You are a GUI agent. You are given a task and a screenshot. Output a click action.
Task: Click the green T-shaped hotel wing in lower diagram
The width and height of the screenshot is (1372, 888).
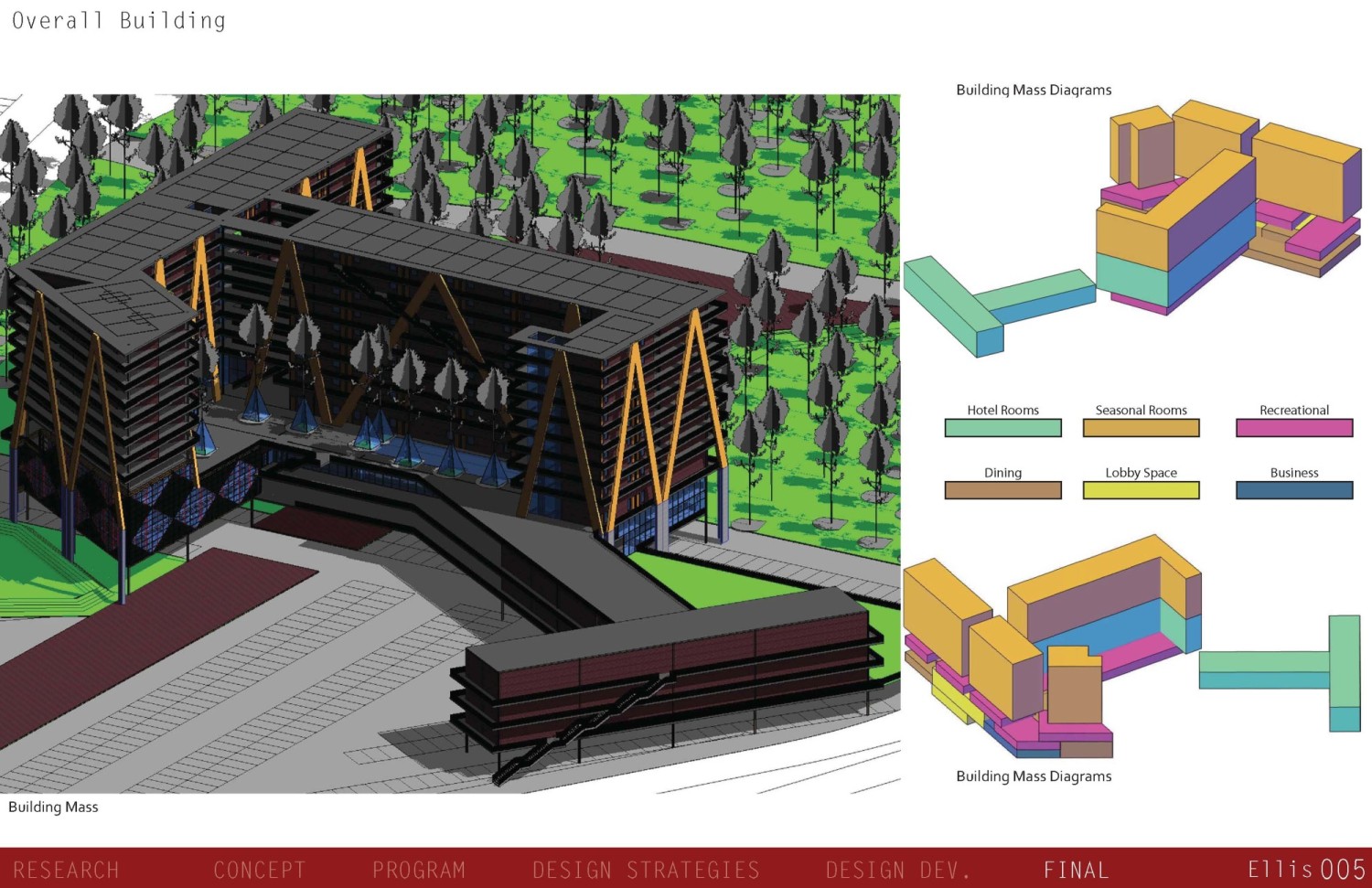1281,672
